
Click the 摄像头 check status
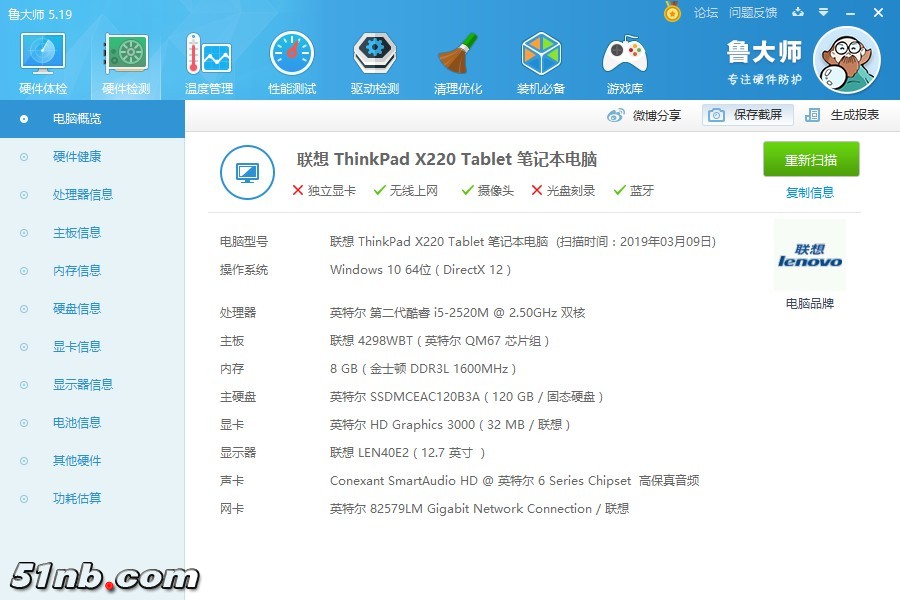coord(488,191)
